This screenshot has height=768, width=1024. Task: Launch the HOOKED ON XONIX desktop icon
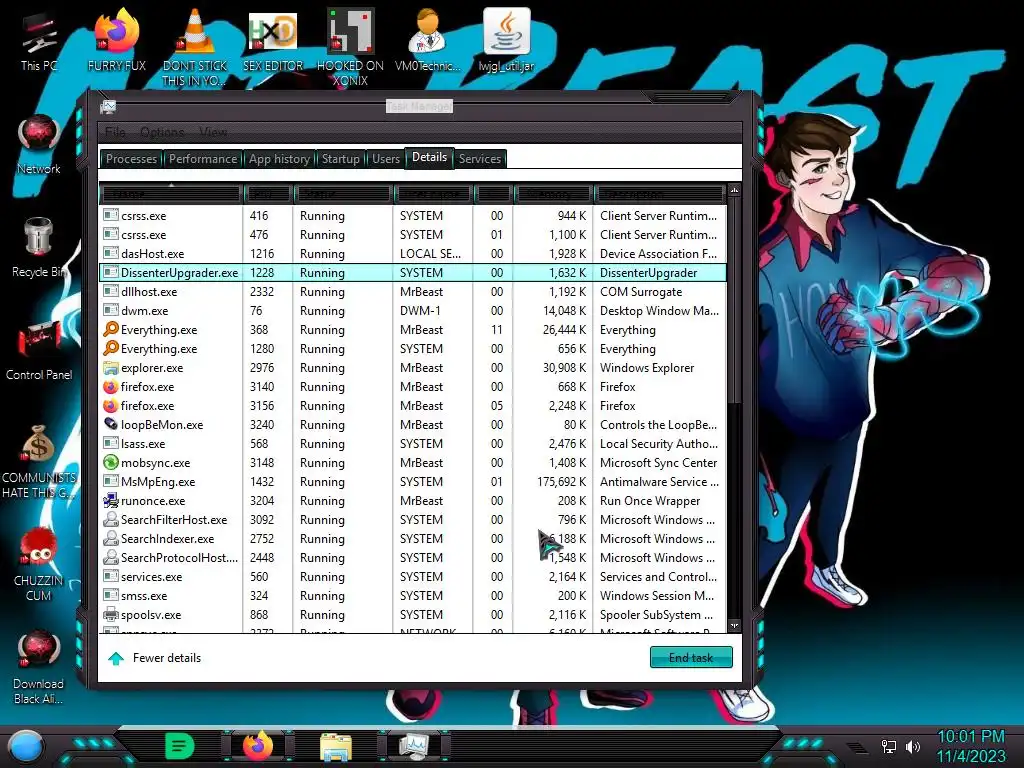click(x=350, y=46)
